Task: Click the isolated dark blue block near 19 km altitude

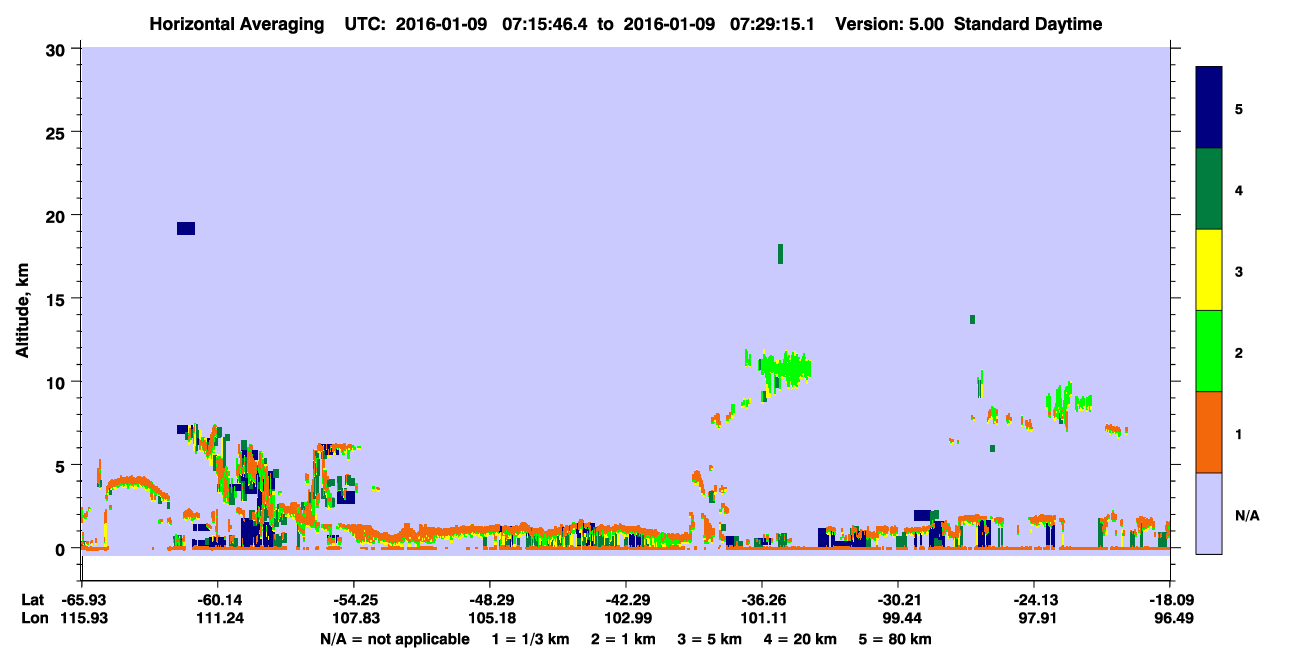Action: (186, 228)
